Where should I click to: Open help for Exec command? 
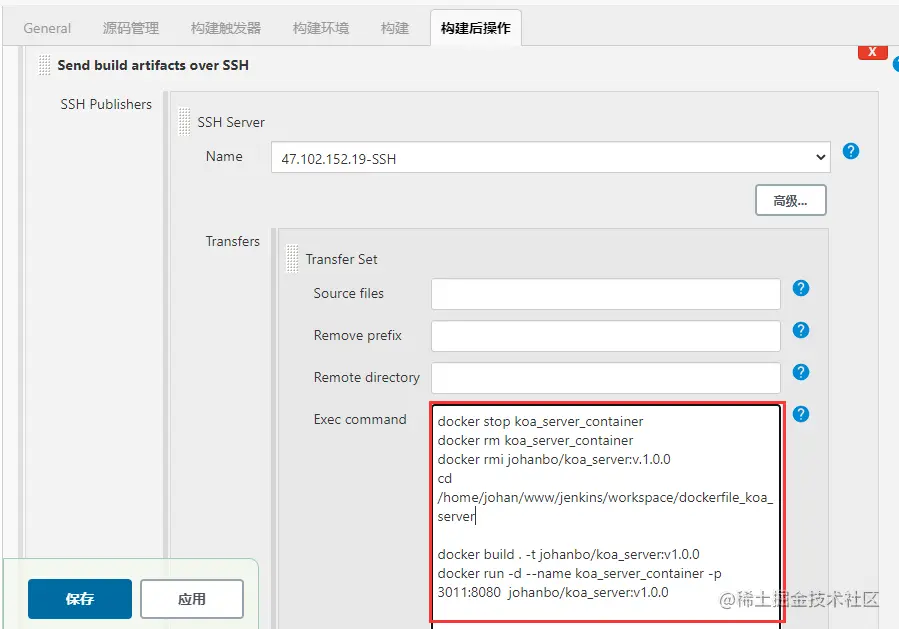[x=799, y=414]
